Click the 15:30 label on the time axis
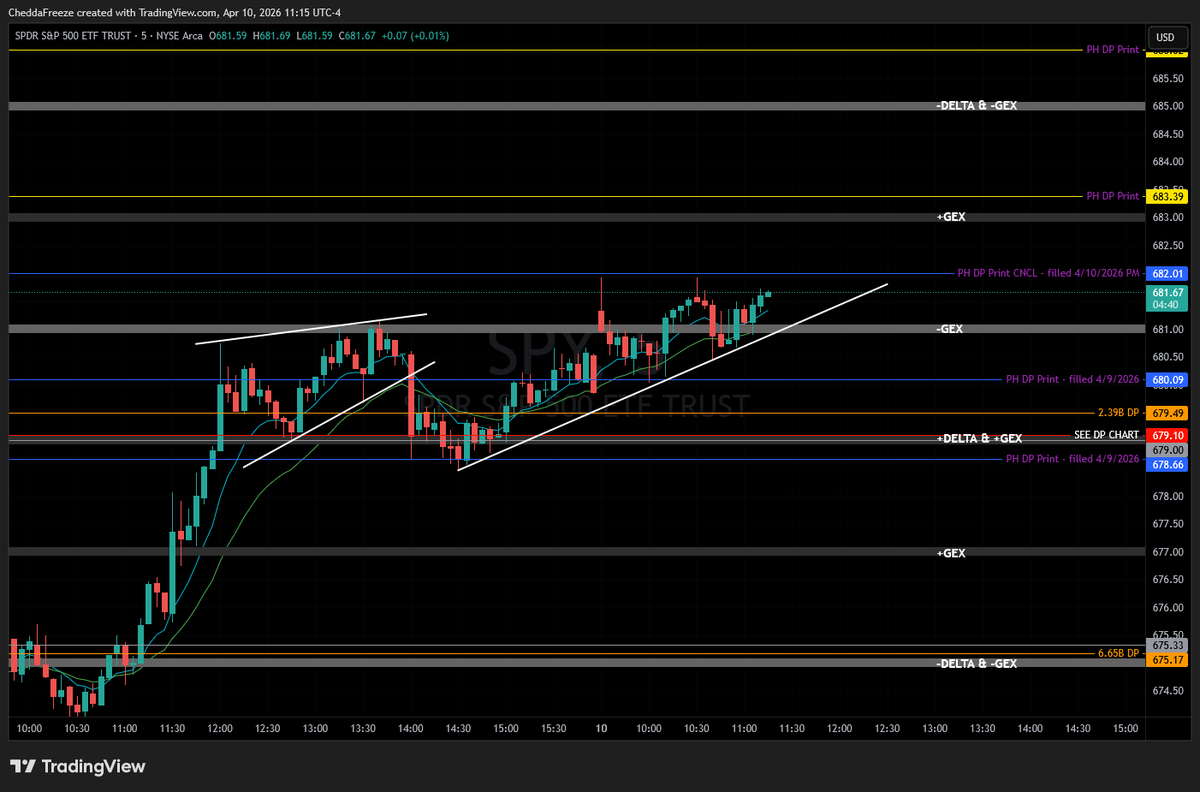Screen dimensions: 1200x792 click(x=554, y=729)
